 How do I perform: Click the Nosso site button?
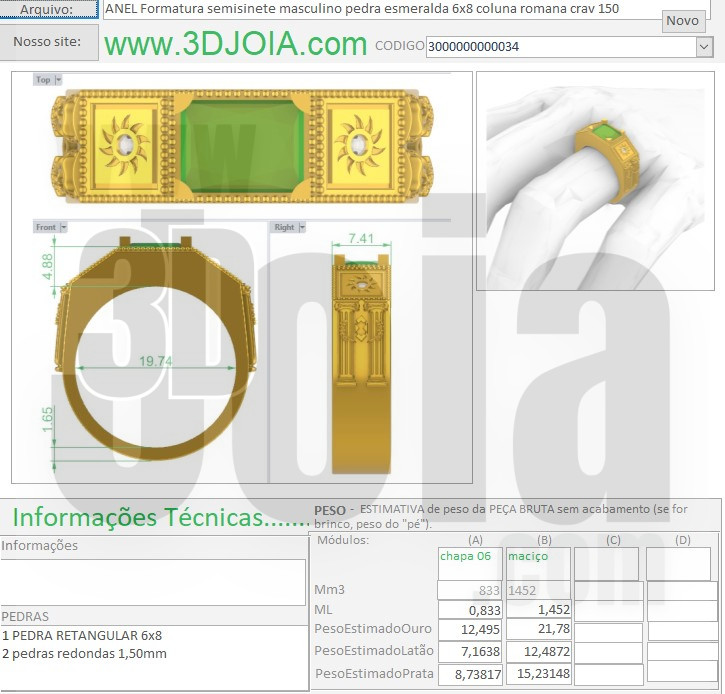(49, 42)
